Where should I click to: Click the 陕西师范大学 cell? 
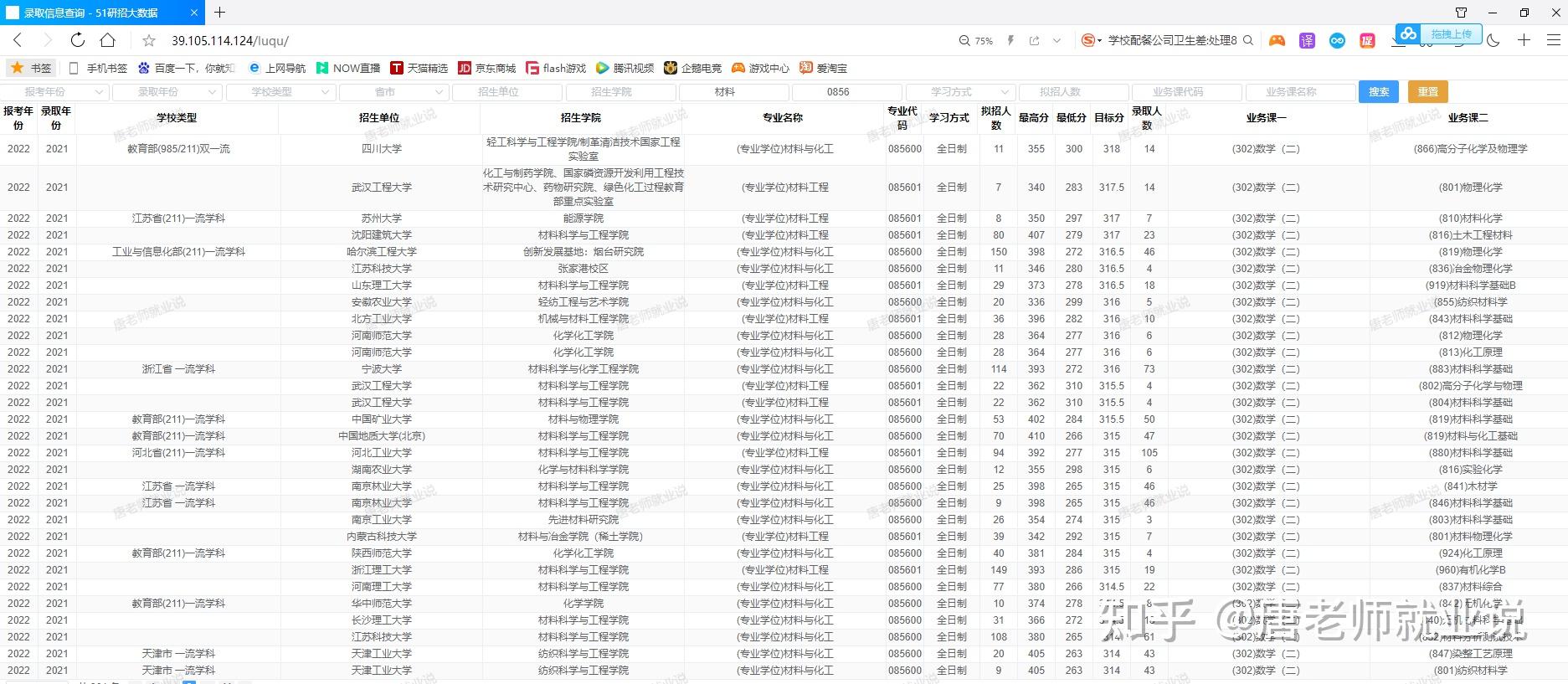382,553
